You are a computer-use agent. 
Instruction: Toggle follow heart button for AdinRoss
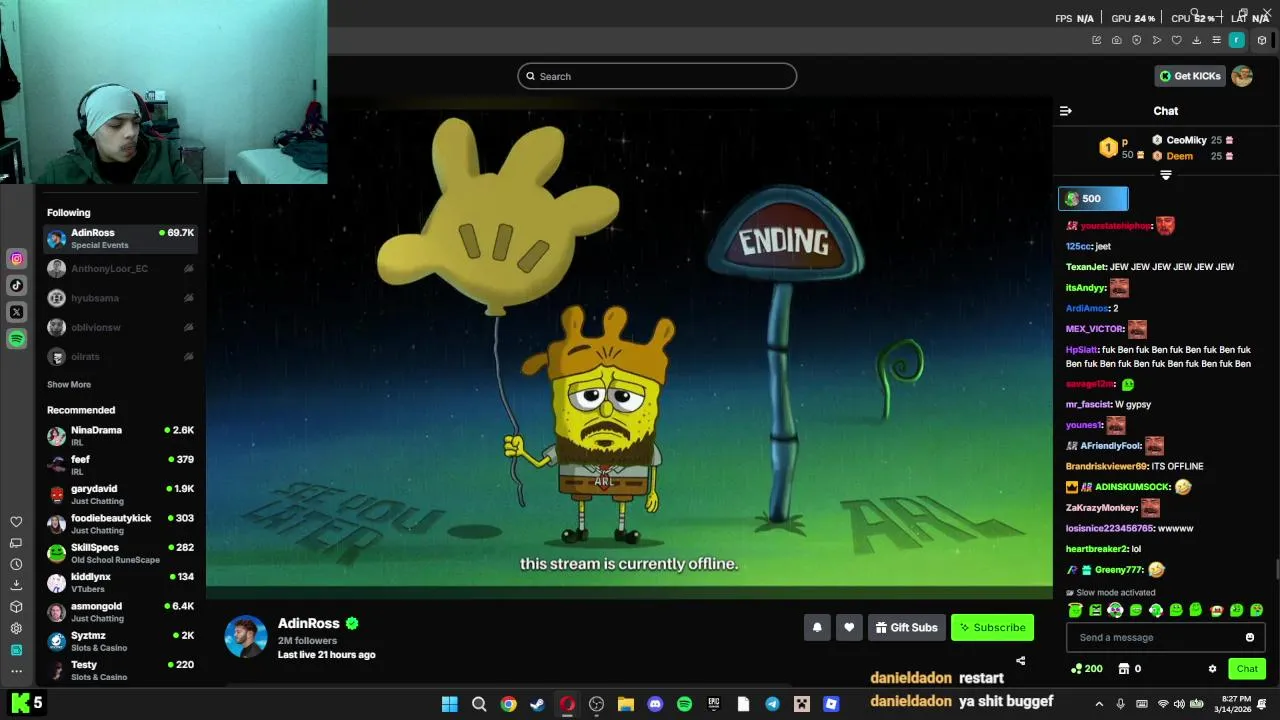(x=849, y=627)
